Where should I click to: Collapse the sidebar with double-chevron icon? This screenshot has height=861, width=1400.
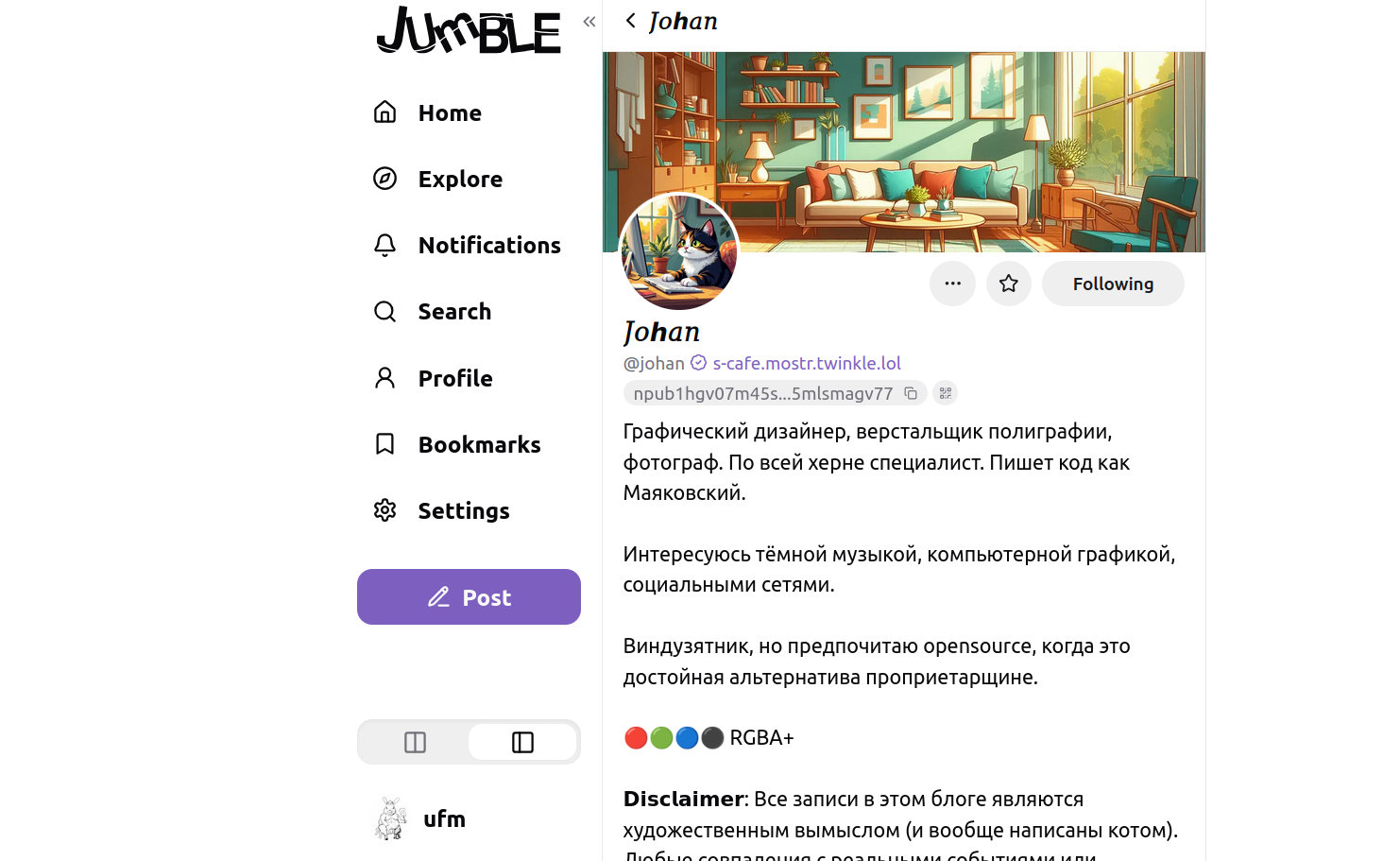(589, 22)
